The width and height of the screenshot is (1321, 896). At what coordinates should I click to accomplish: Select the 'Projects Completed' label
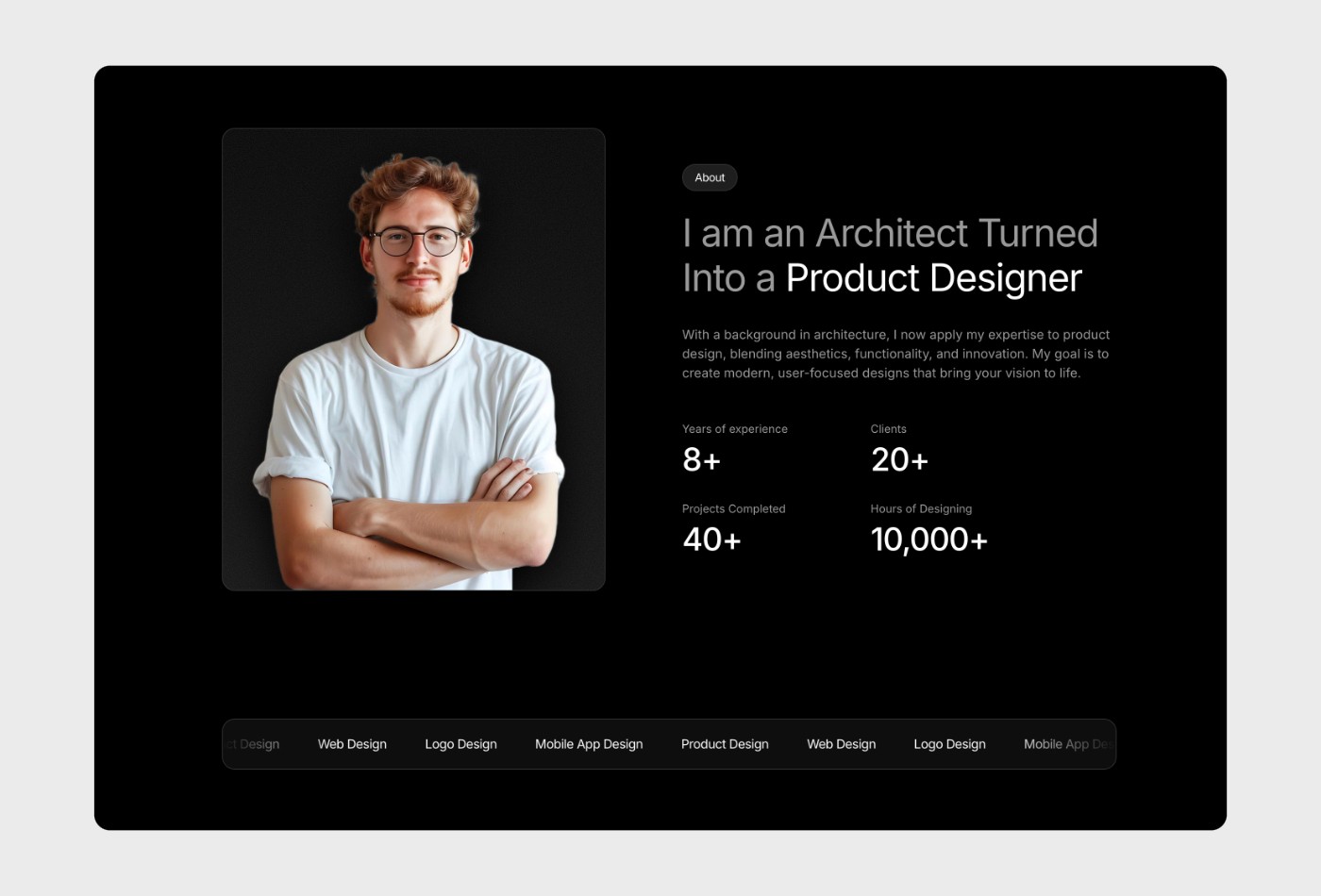(734, 509)
